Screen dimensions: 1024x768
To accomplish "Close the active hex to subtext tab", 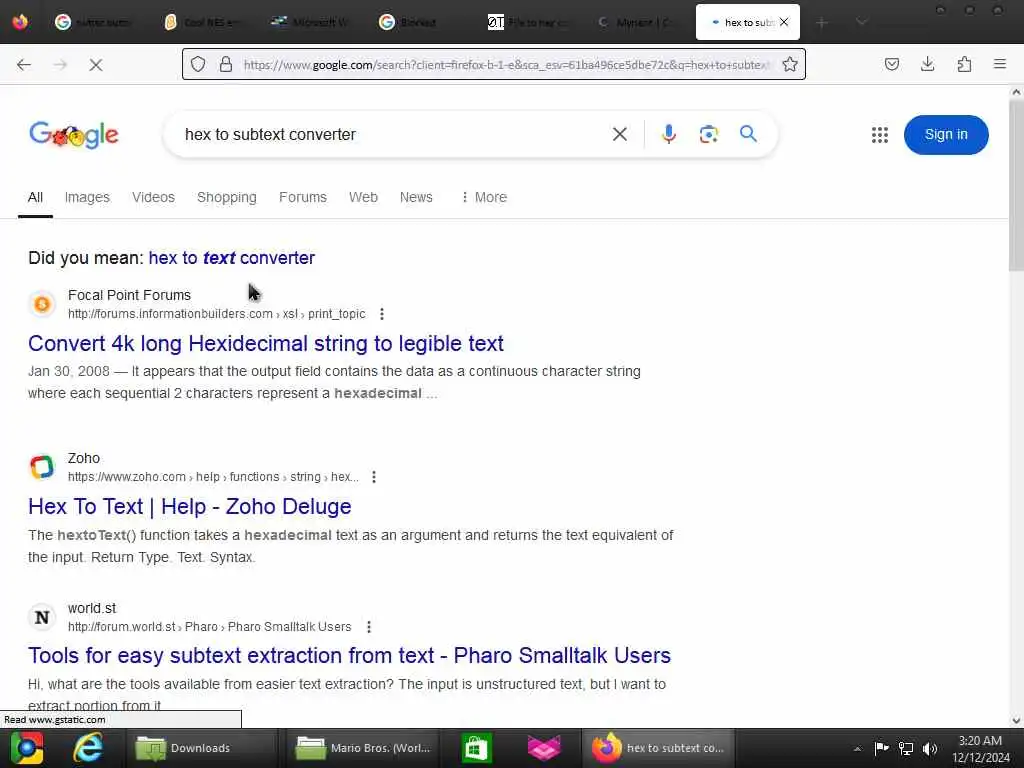I will (784, 22).
